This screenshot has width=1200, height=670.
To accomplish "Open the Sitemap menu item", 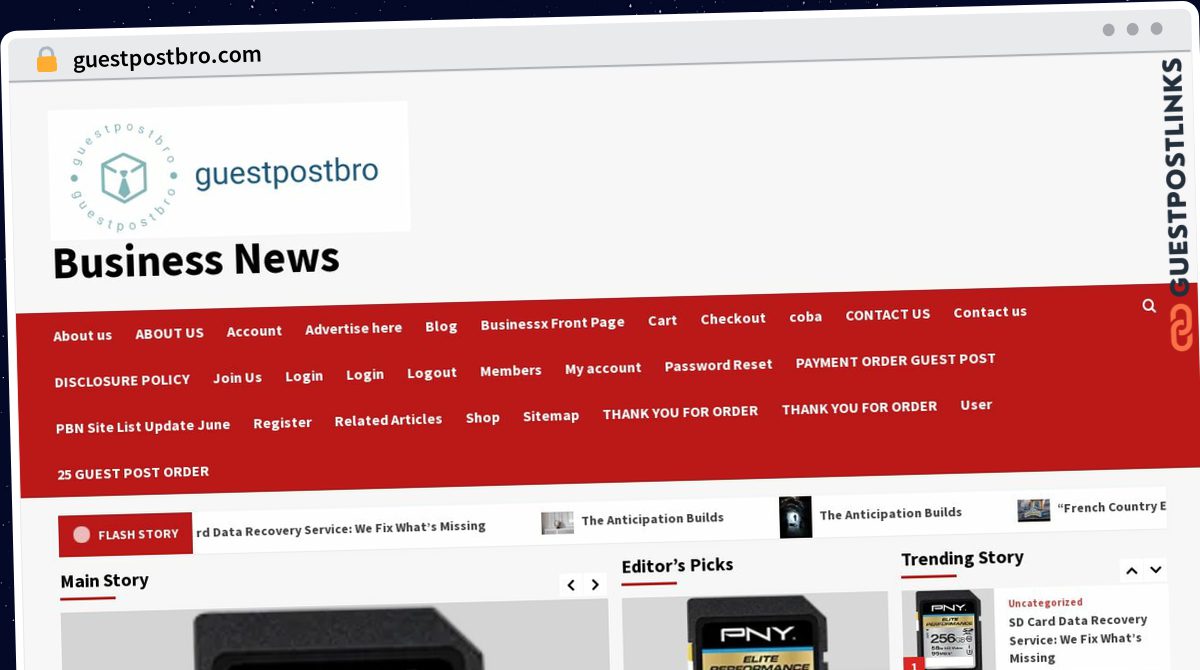I will coord(551,416).
